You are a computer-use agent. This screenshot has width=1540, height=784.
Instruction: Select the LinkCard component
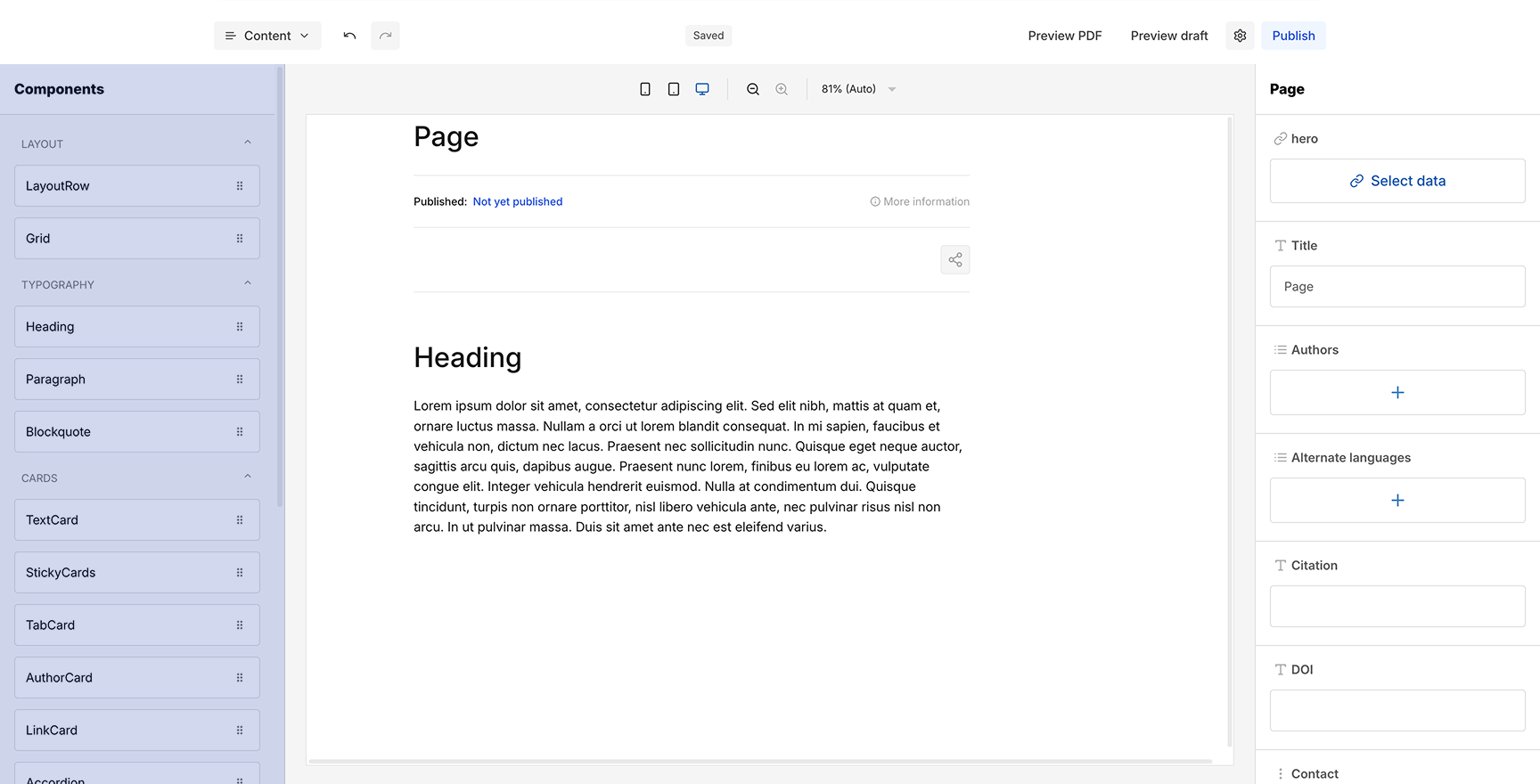(137, 731)
